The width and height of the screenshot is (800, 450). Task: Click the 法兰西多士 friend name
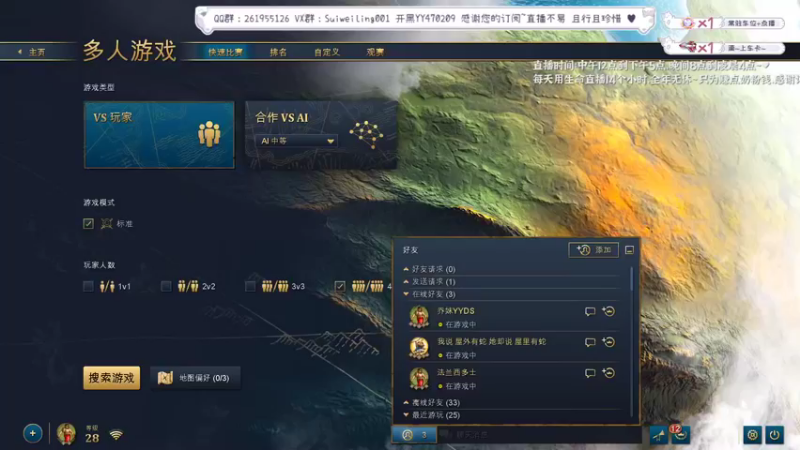pyautogui.click(x=456, y=372)
